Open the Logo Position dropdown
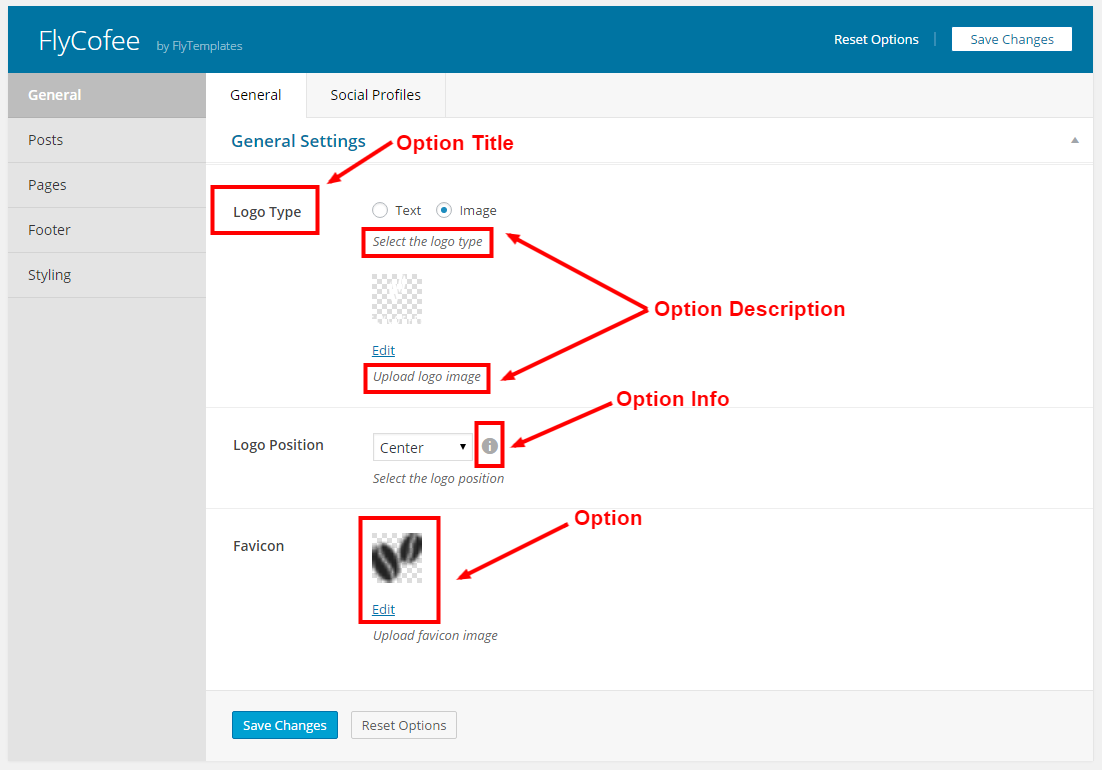Viewport: 1102px width, 770px height. tap(422, 447)
